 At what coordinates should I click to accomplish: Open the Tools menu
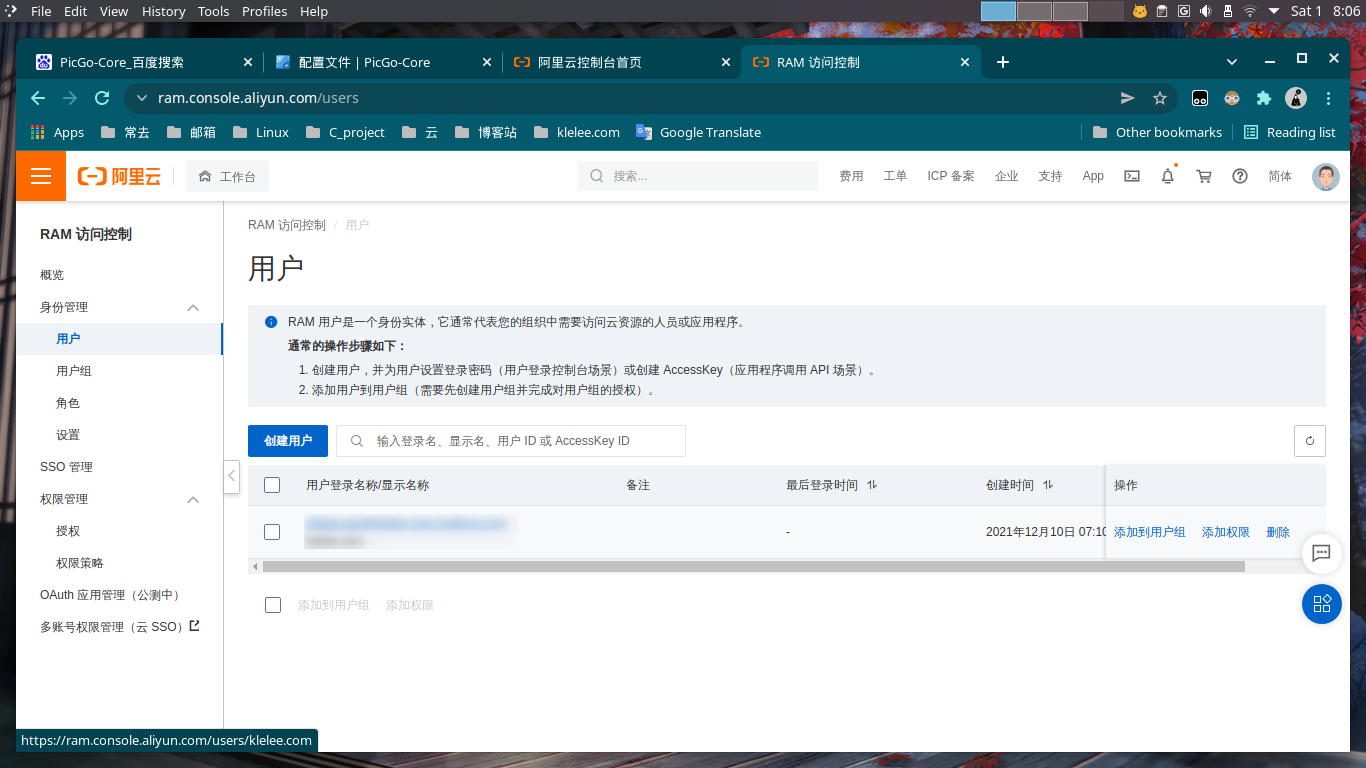pos(213,11)
